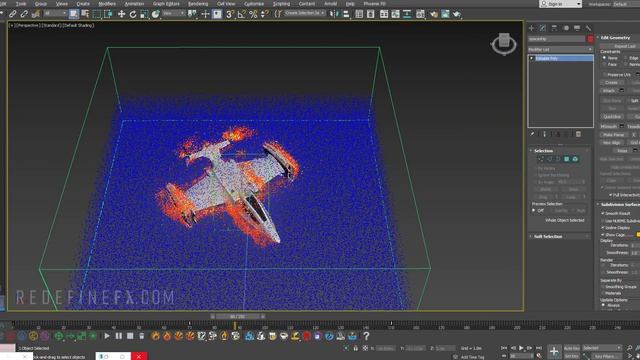
Task: Select Element sub-object level icon
Action: [x=575, y=159]
